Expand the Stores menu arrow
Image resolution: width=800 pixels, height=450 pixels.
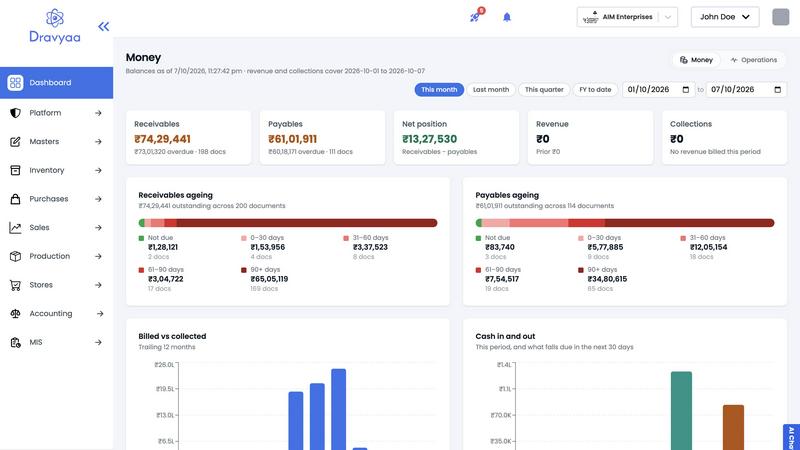(x=98, y=285)
